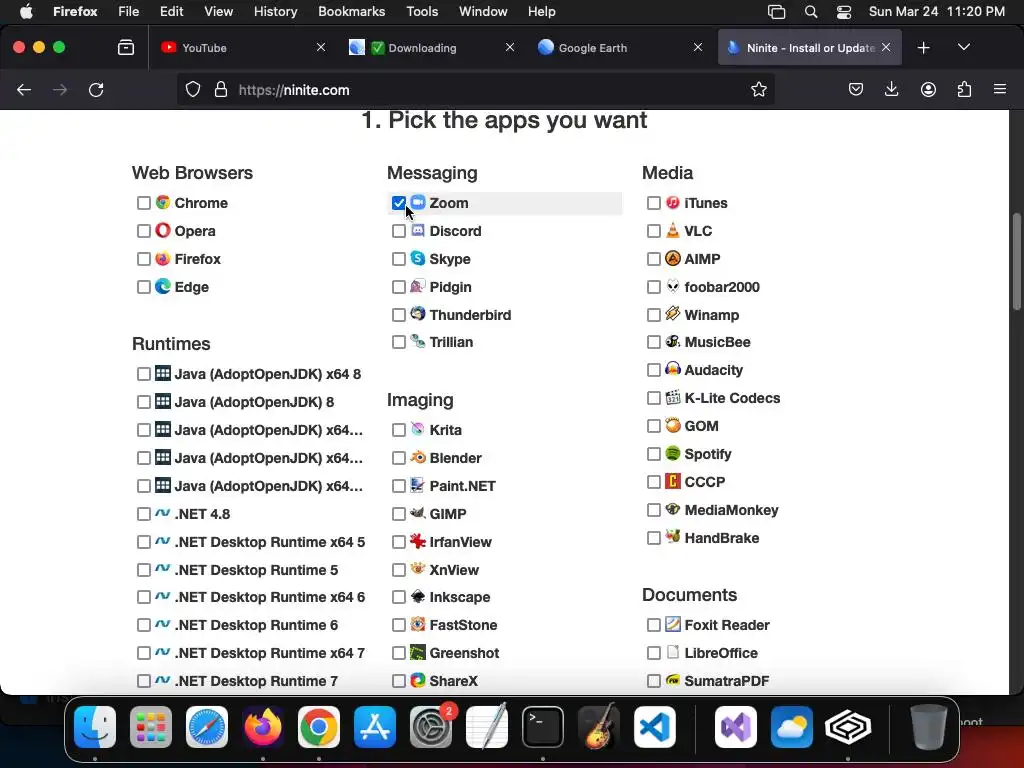Go back to previous page

[x=24, y=89]
